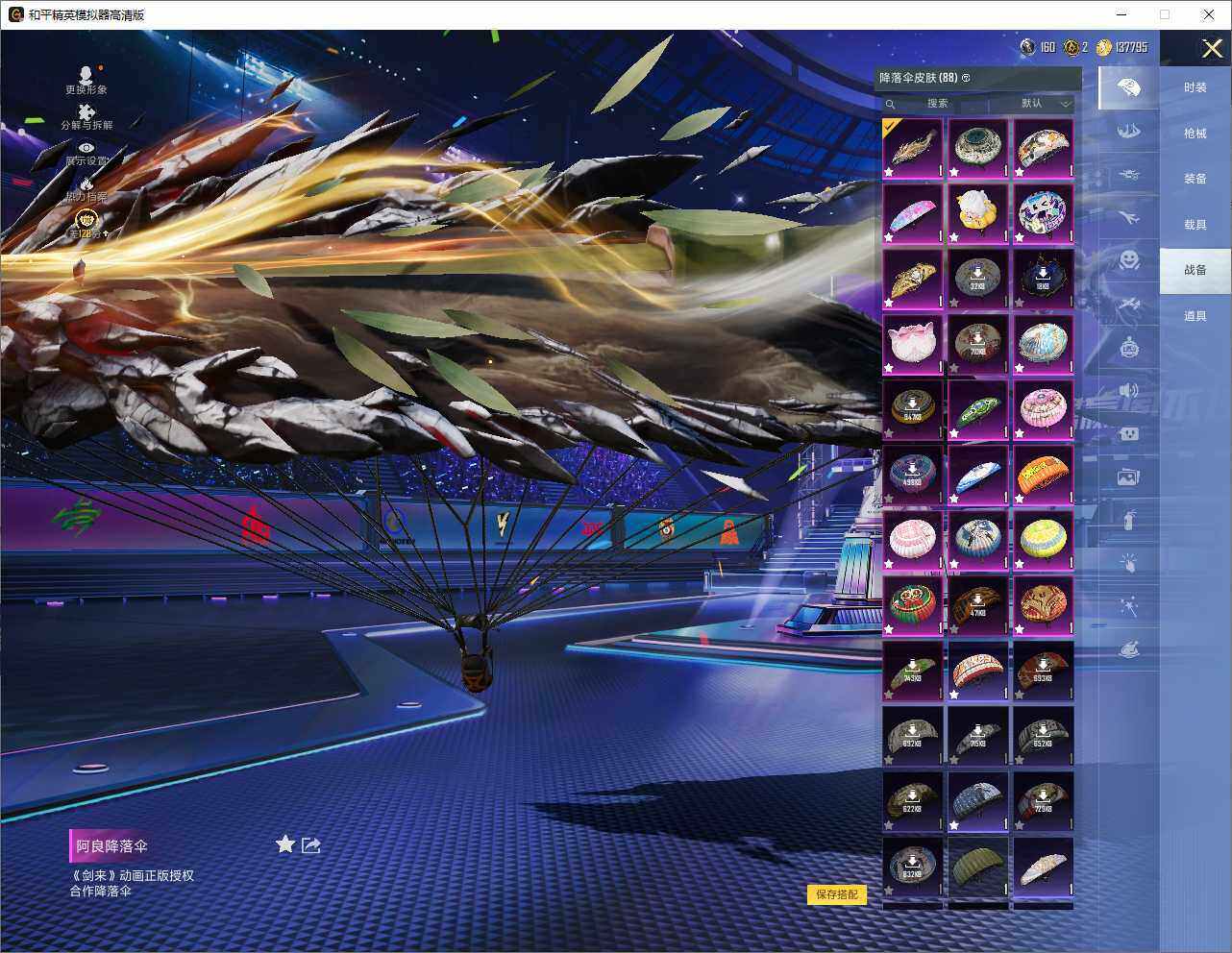This screenshot has width=1232, height=953.
Task: Download the 729KB parachute skin
Action: [x=1043, y=802]
